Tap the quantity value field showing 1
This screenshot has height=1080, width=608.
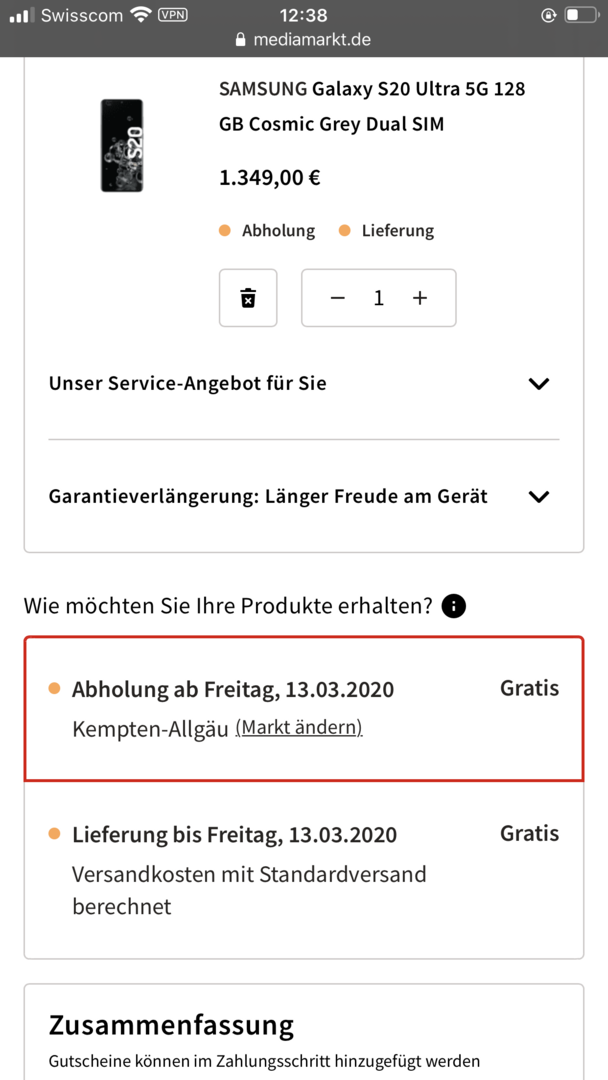tap(378, 298)
